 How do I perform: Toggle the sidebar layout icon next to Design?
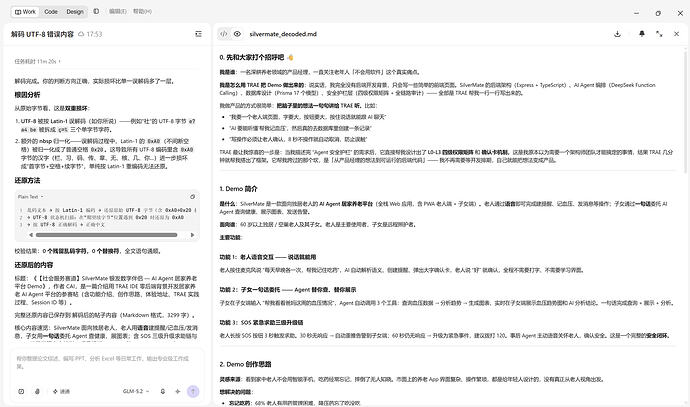(x=96, y=11)
